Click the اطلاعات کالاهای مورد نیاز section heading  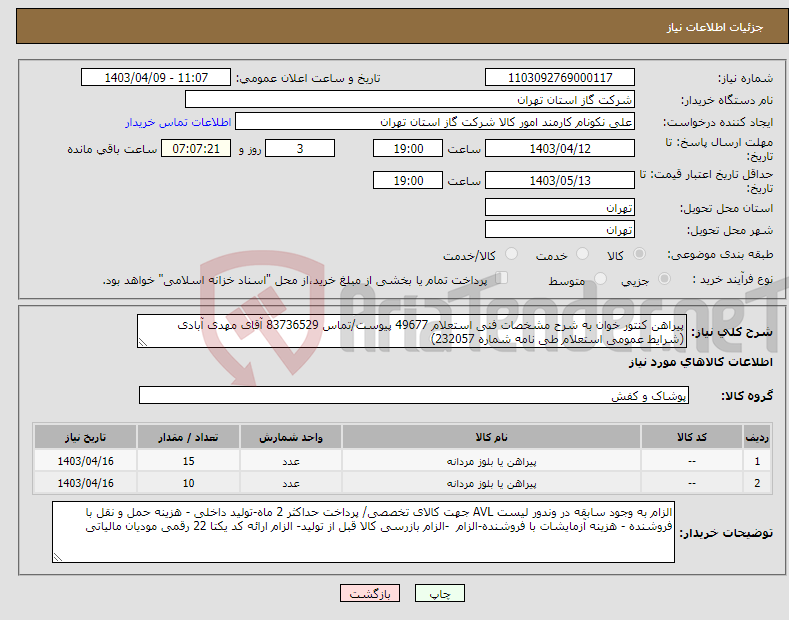coord(700,362)
